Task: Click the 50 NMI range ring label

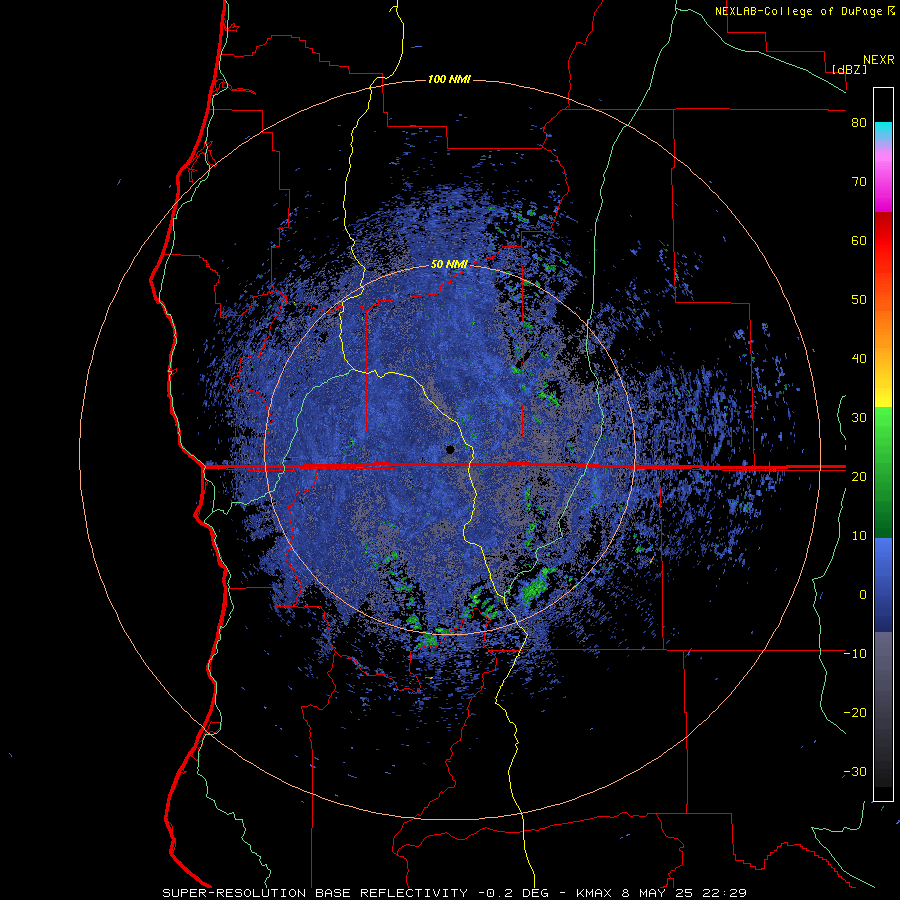Action: [x=449, y=265]
